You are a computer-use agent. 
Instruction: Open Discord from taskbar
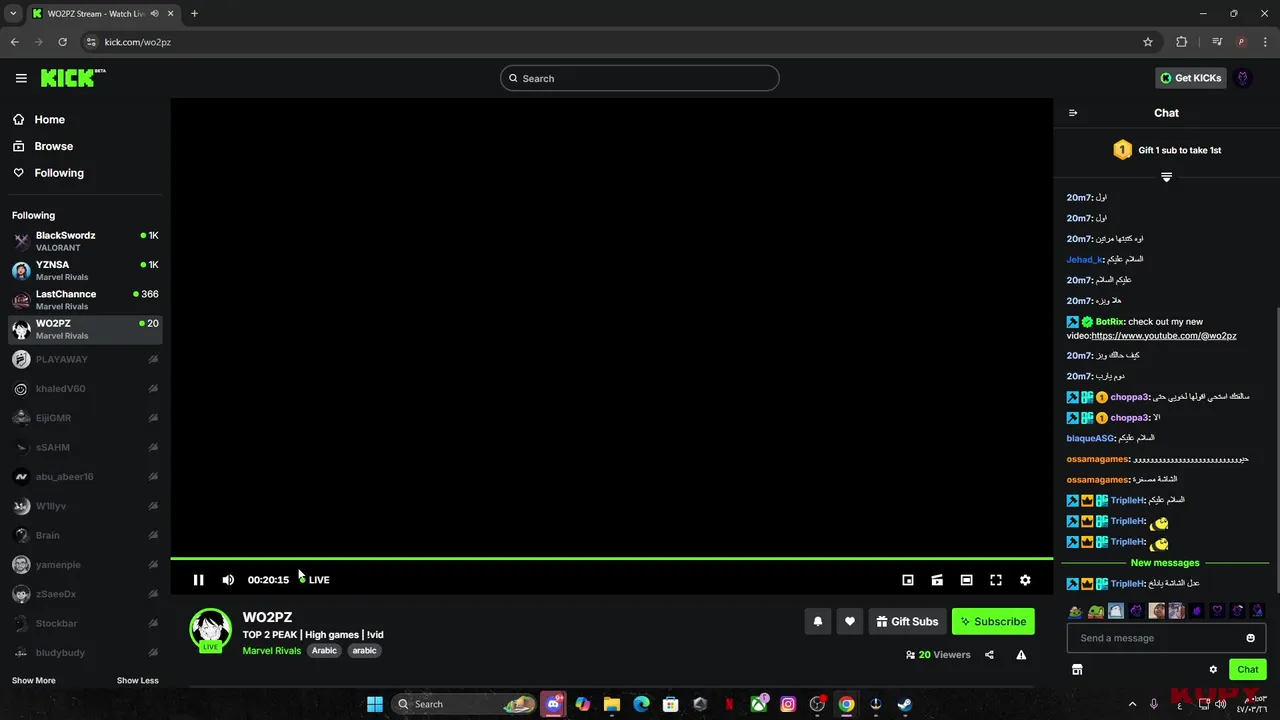tap(553, 704)
